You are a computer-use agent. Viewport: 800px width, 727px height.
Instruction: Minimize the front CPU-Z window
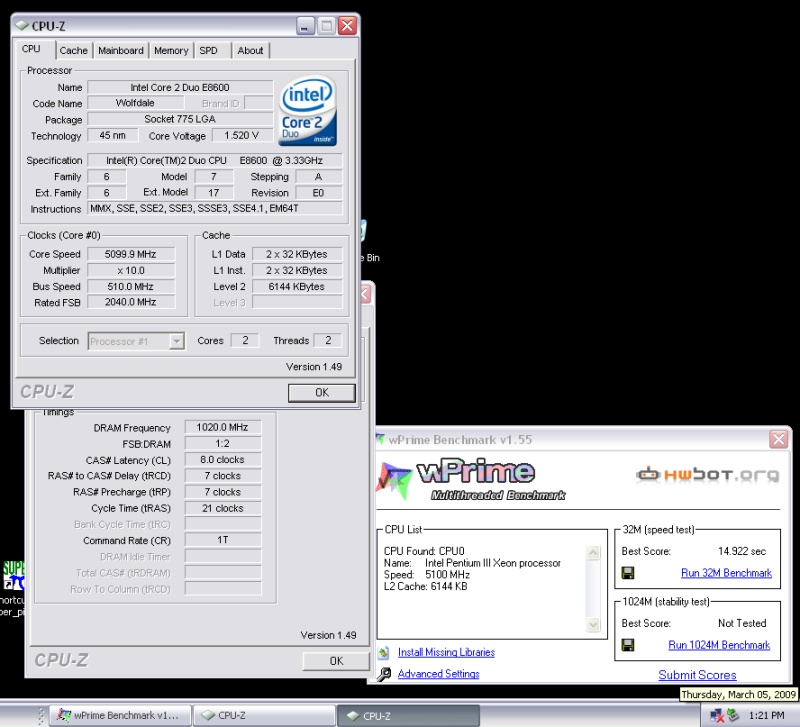tap(305, 26)
